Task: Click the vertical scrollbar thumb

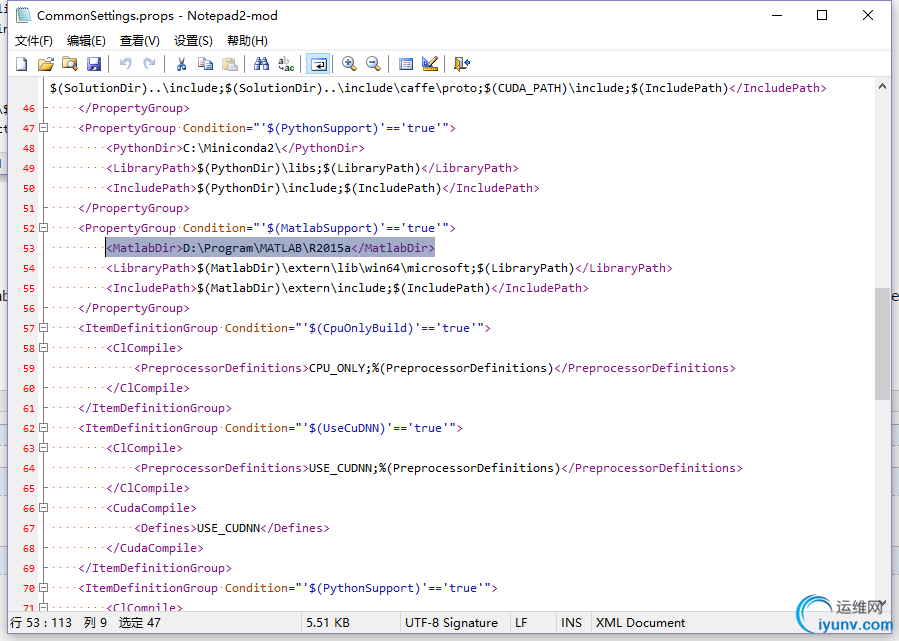Action: click(882, 344)
